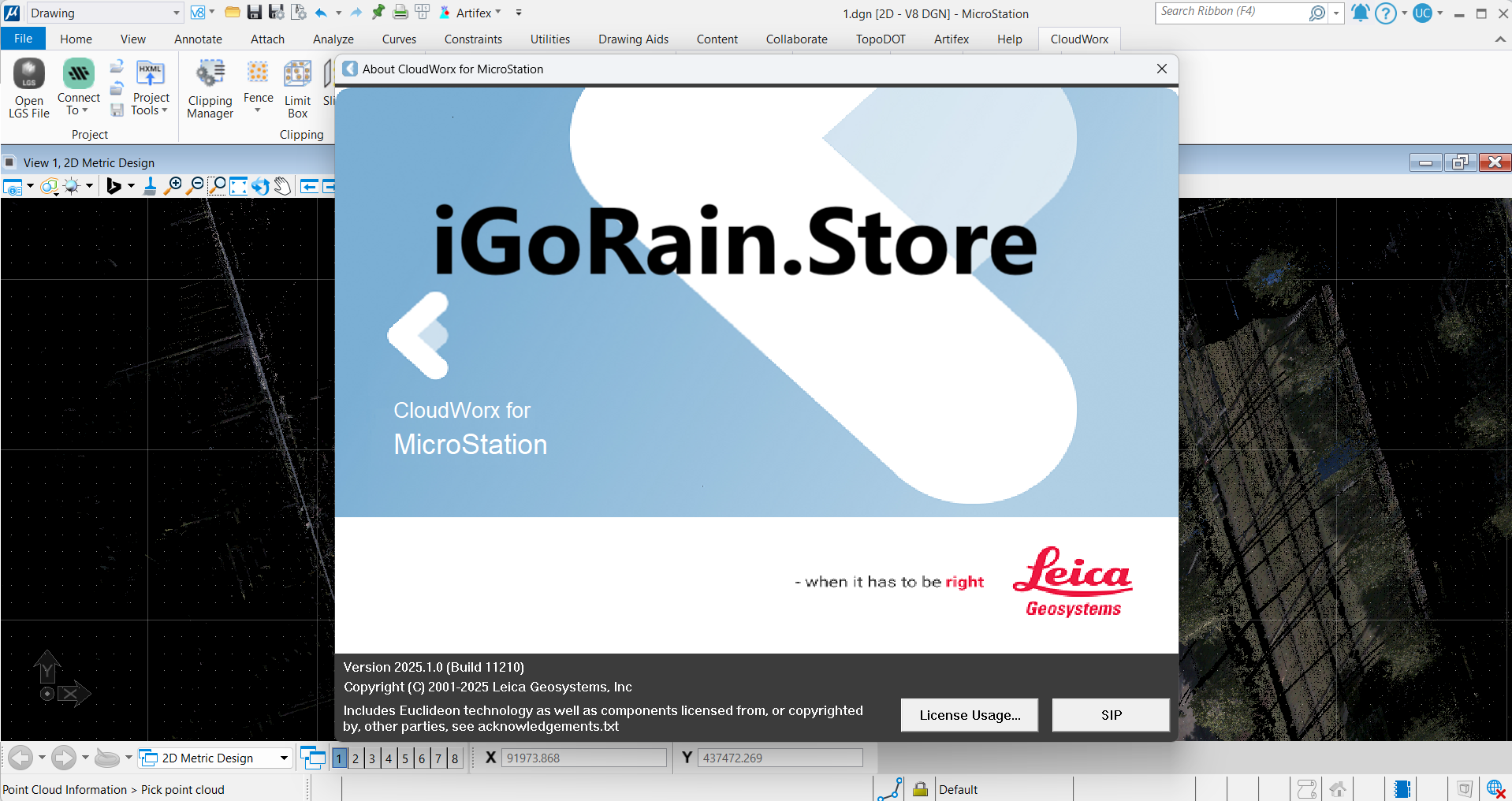The height and width of the screenshot is (801, 1512).
Task: Click the License Usage... button
Action: pyautogui.click(x=969, y=715)
